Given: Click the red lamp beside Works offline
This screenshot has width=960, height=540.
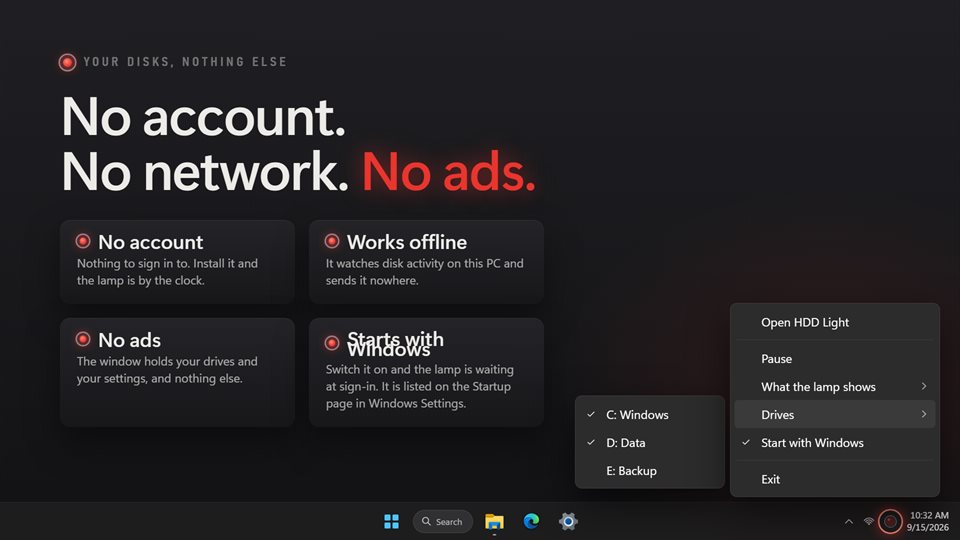Looking at the screenshot, I should [x=332, y=241].
